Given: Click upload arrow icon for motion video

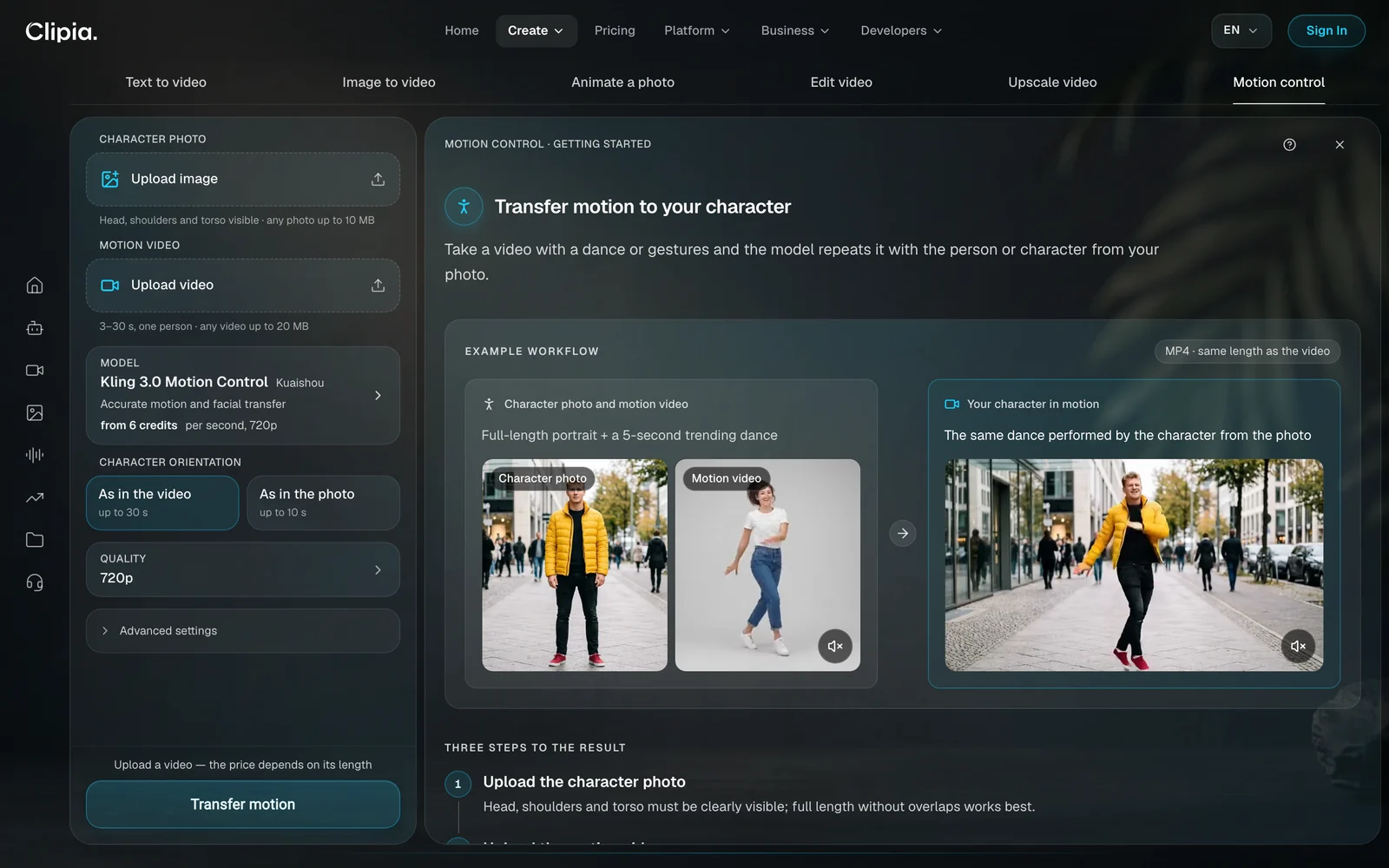Looking at the screenshot, I should point(378,286).
